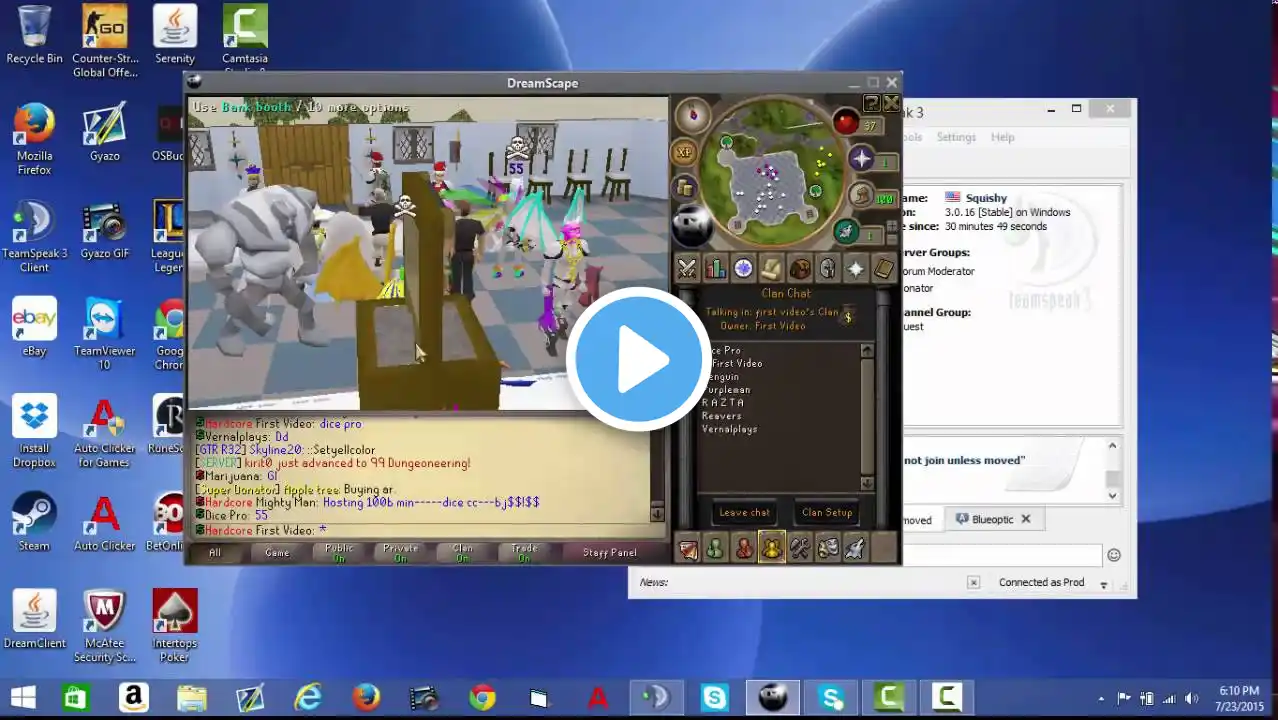Open the volume control in system tray
This screenshot has height=720, width=1278.
click(x=1190, y=699)
